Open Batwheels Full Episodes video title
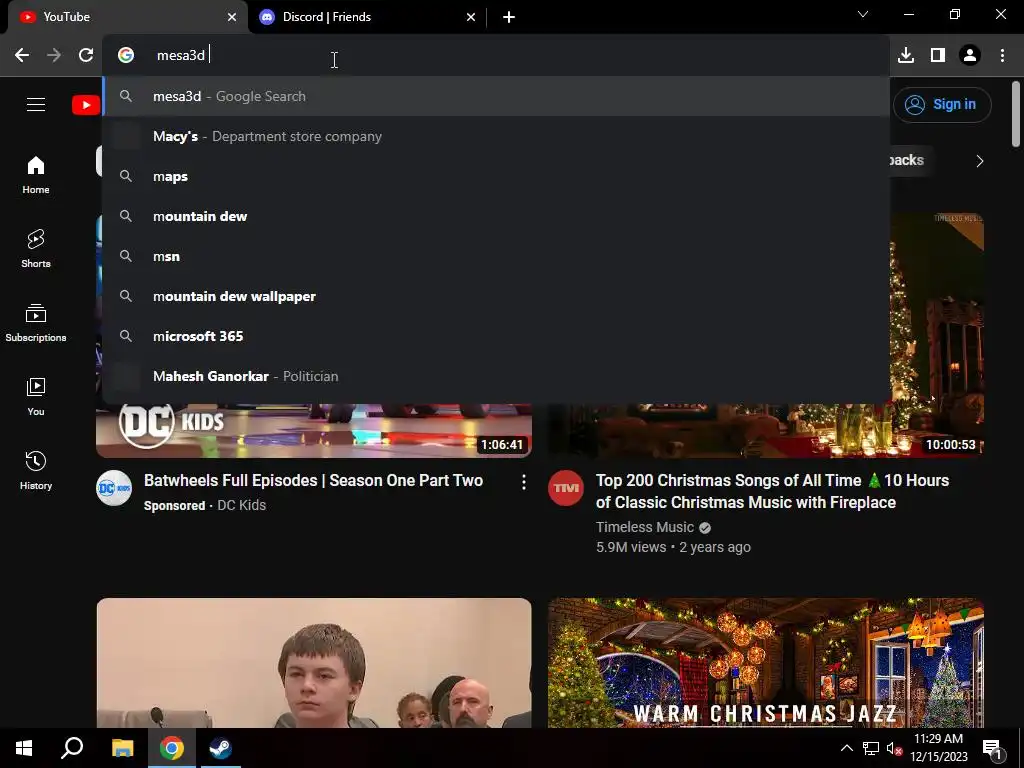This screenshot has width=1024, height=768. (313, 481)
